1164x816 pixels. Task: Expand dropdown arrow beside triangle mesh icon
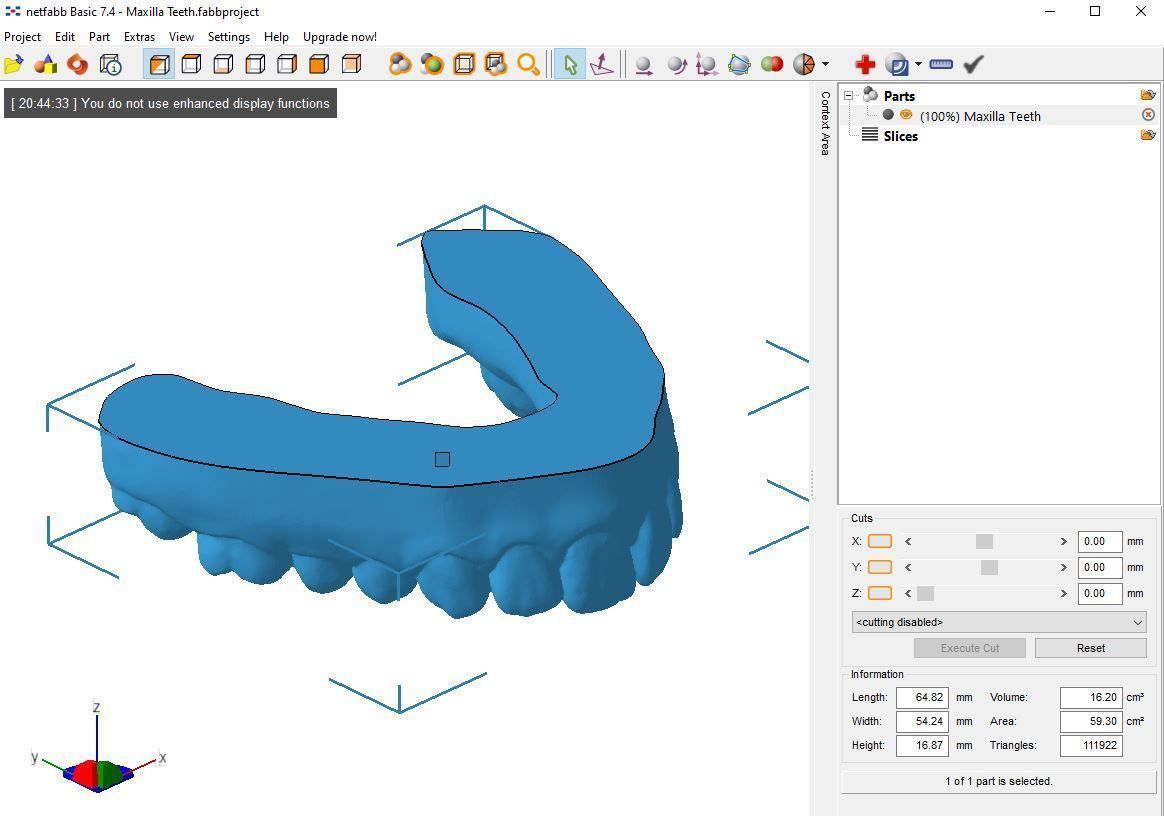pos(825,65)
